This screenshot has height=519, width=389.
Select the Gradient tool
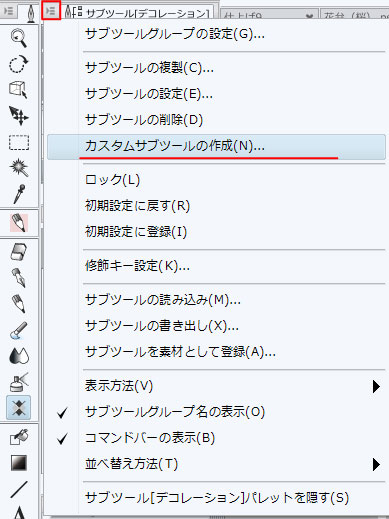19,462
